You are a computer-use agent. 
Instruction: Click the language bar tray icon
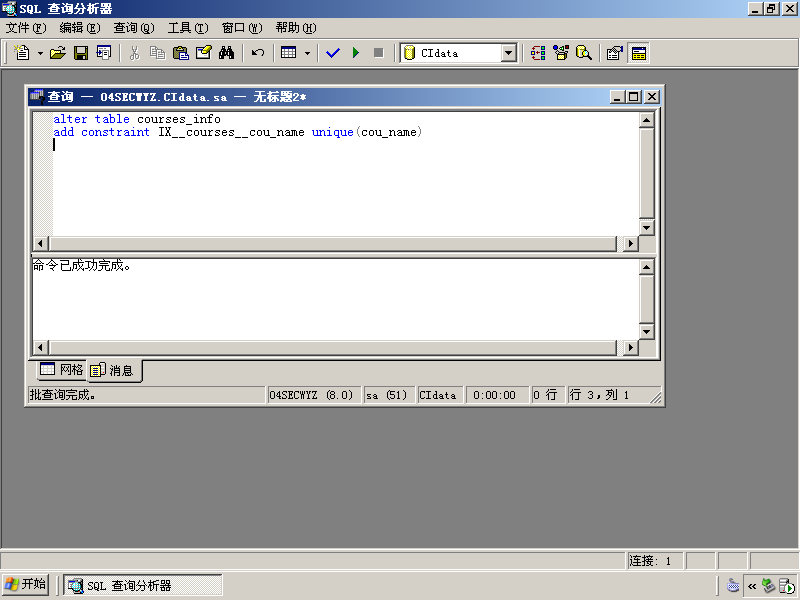733,585
